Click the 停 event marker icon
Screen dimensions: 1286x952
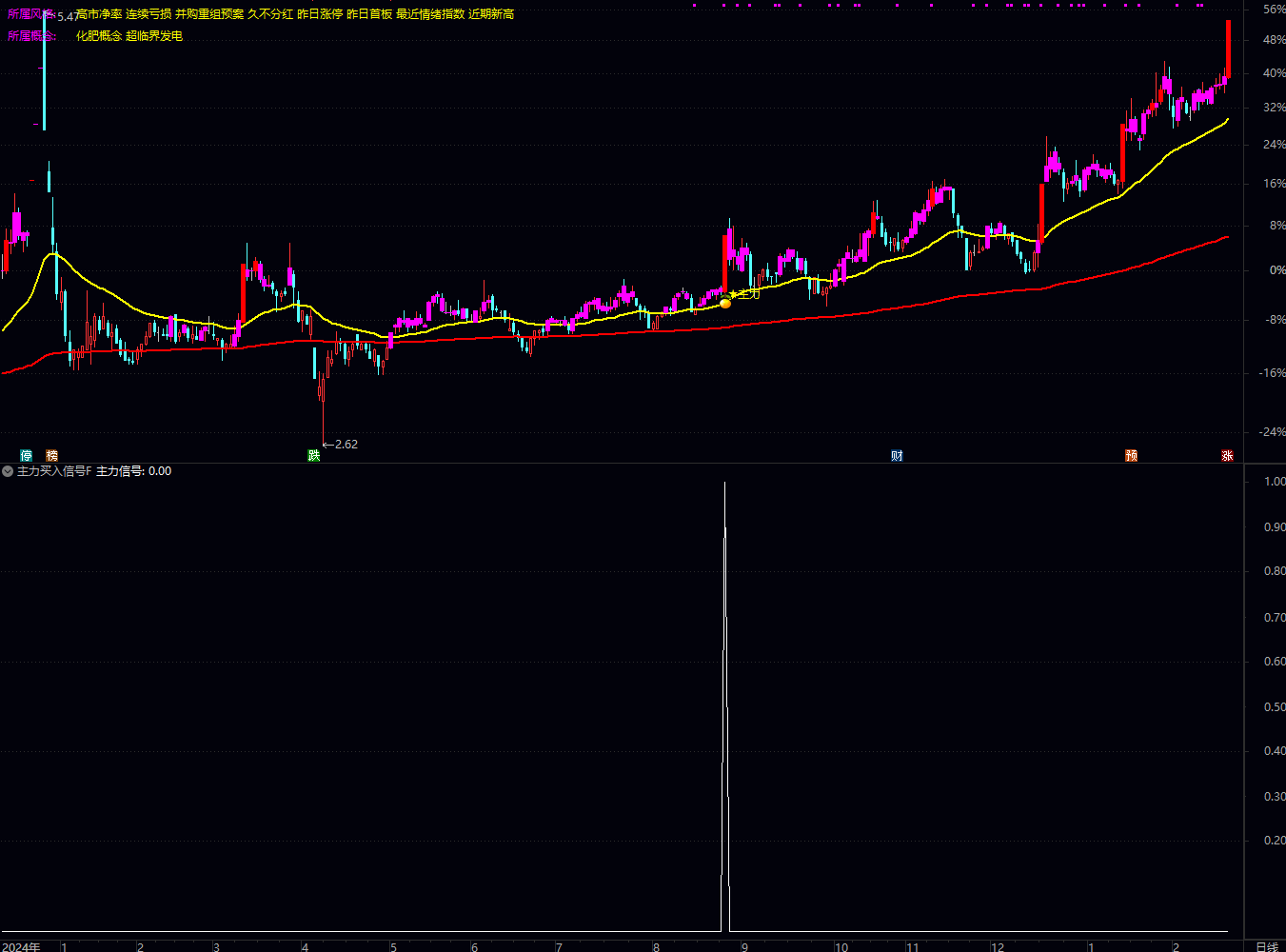point(27,456)
